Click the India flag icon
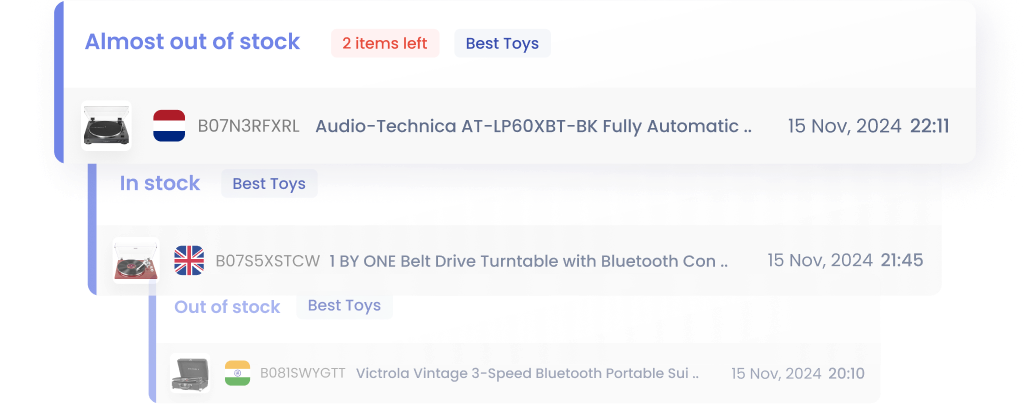This screenshot has height=404, width=1030. pos(238,373)
